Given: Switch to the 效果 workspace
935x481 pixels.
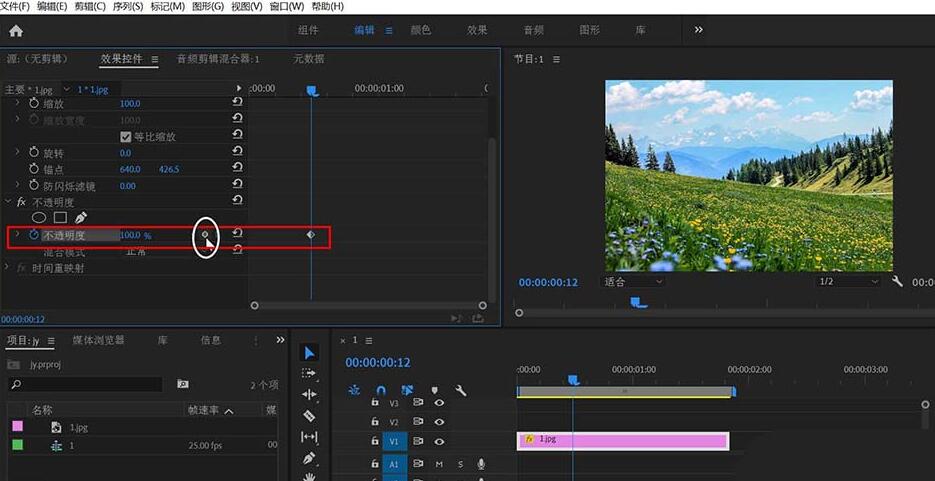Looking at the screenshot, I should [477, 30].
